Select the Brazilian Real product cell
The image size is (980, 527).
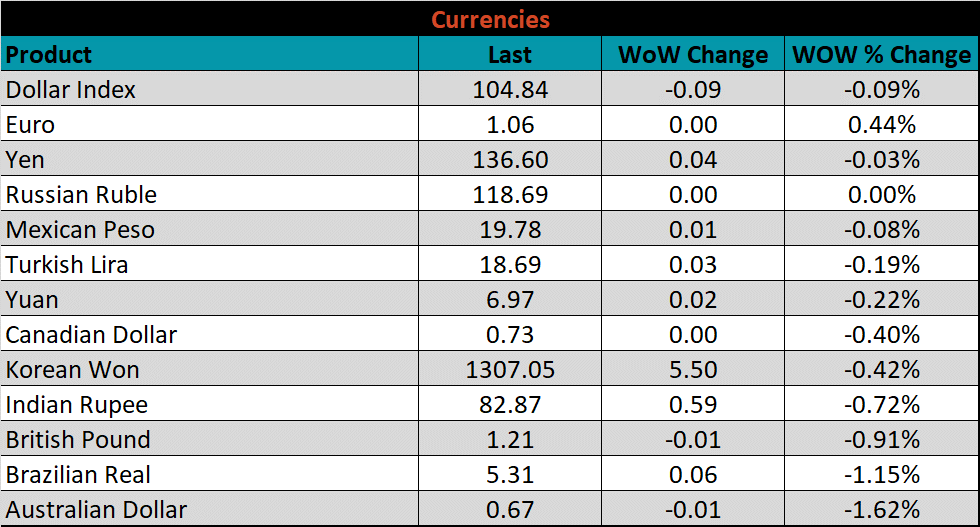pos(79,474)
